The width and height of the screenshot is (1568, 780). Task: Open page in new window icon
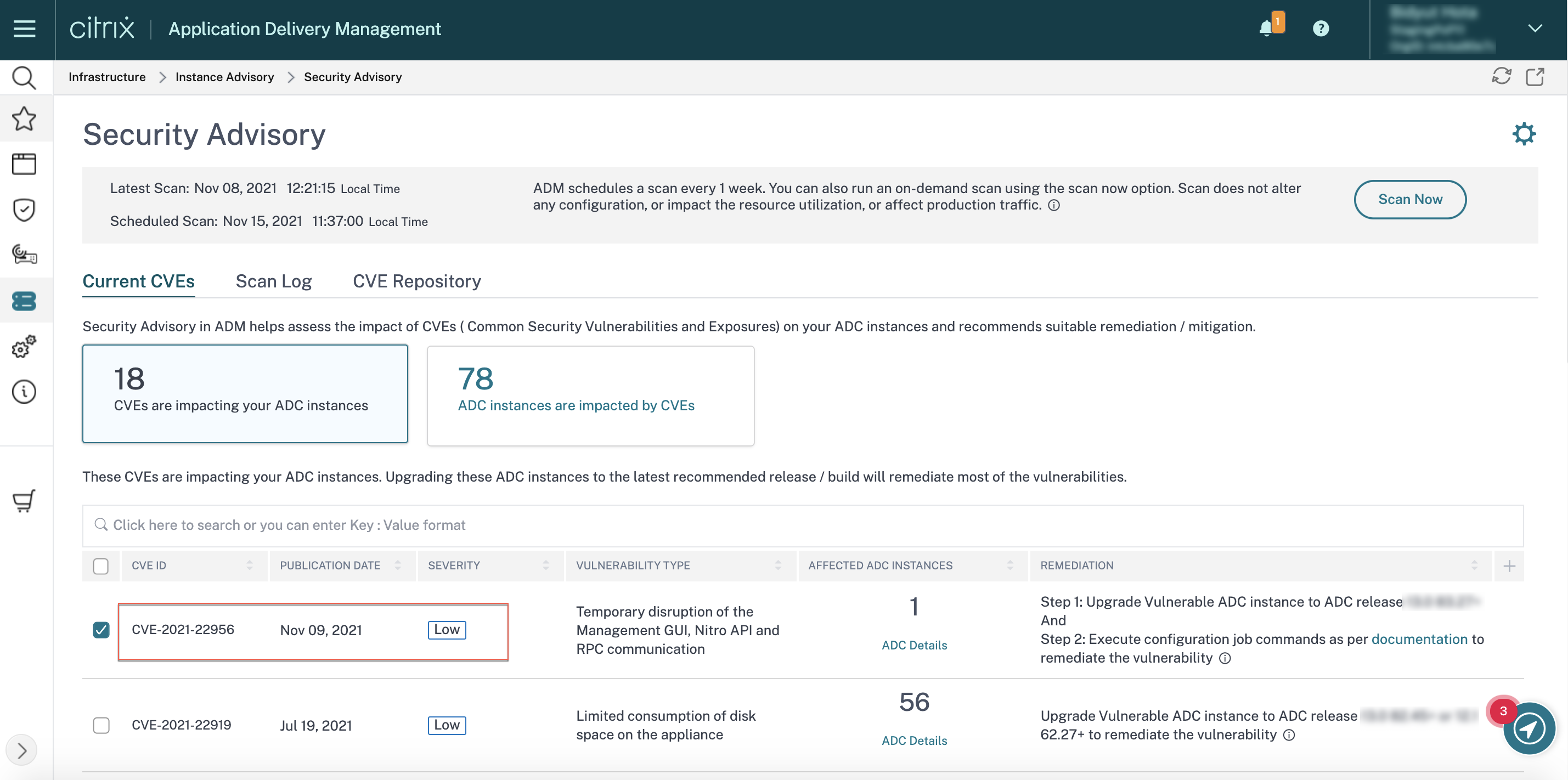point(1535,77)
